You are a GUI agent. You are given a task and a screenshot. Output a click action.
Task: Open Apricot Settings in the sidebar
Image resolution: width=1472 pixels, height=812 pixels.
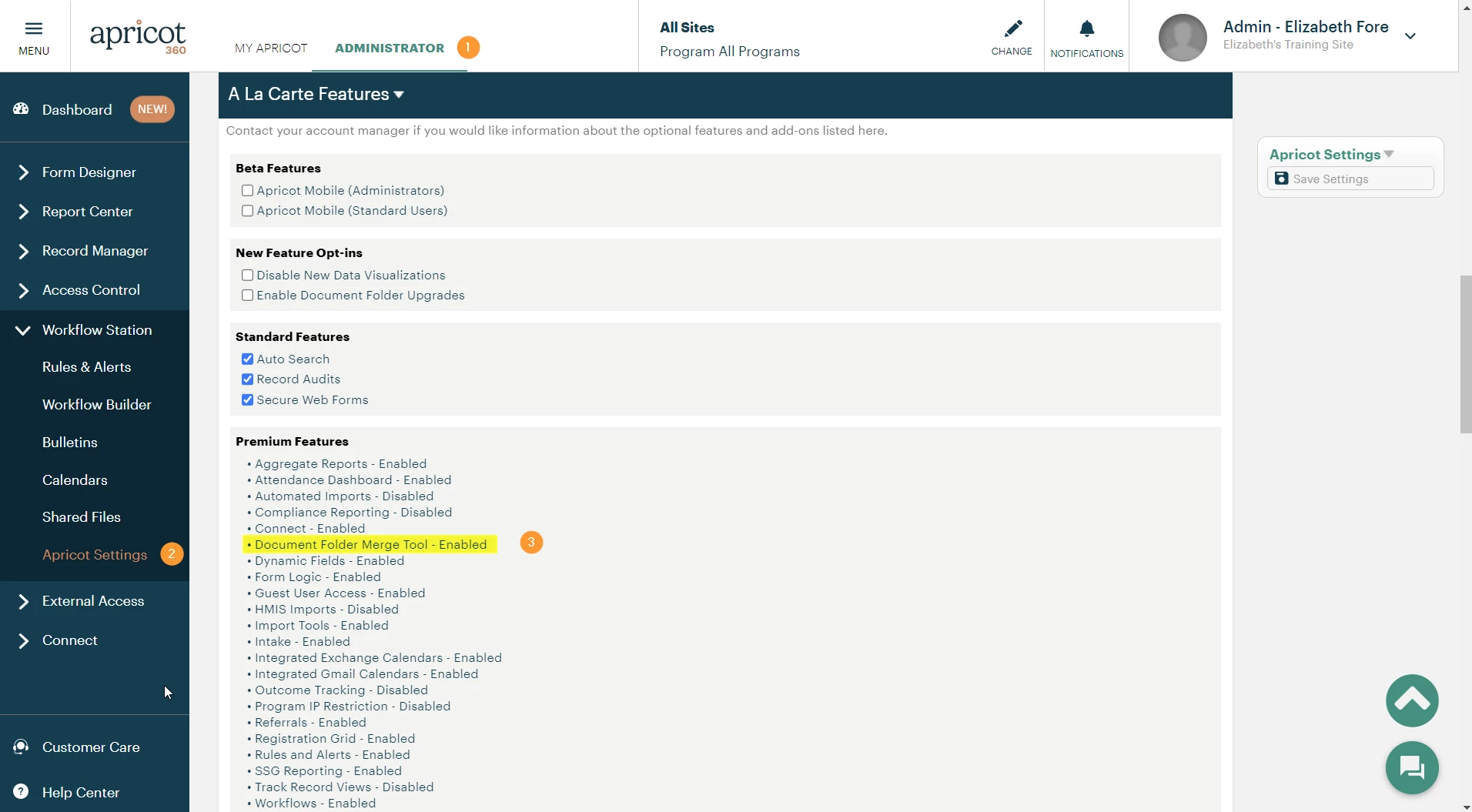tap(95, 555)
